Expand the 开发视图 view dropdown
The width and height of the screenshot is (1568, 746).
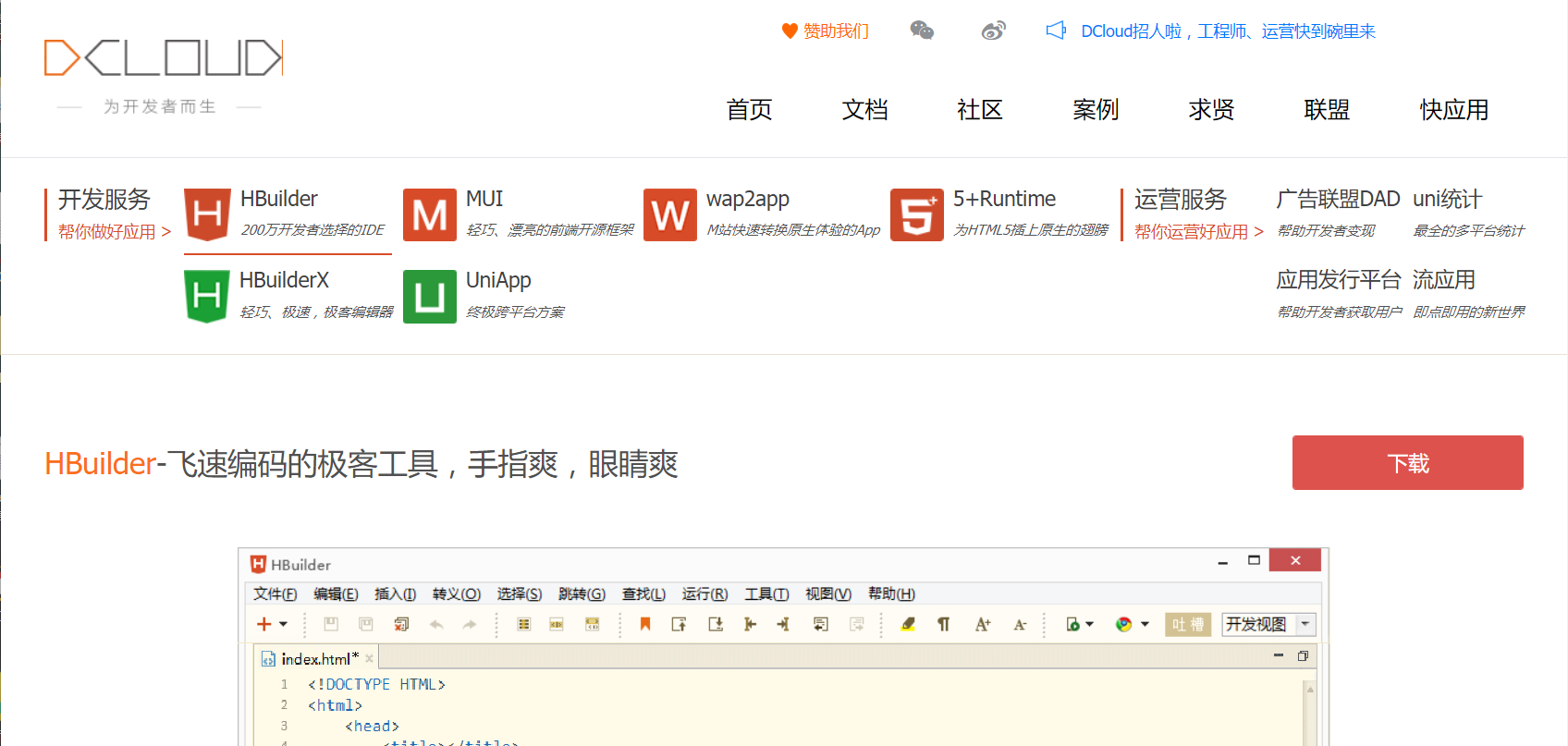[1305, 624]
